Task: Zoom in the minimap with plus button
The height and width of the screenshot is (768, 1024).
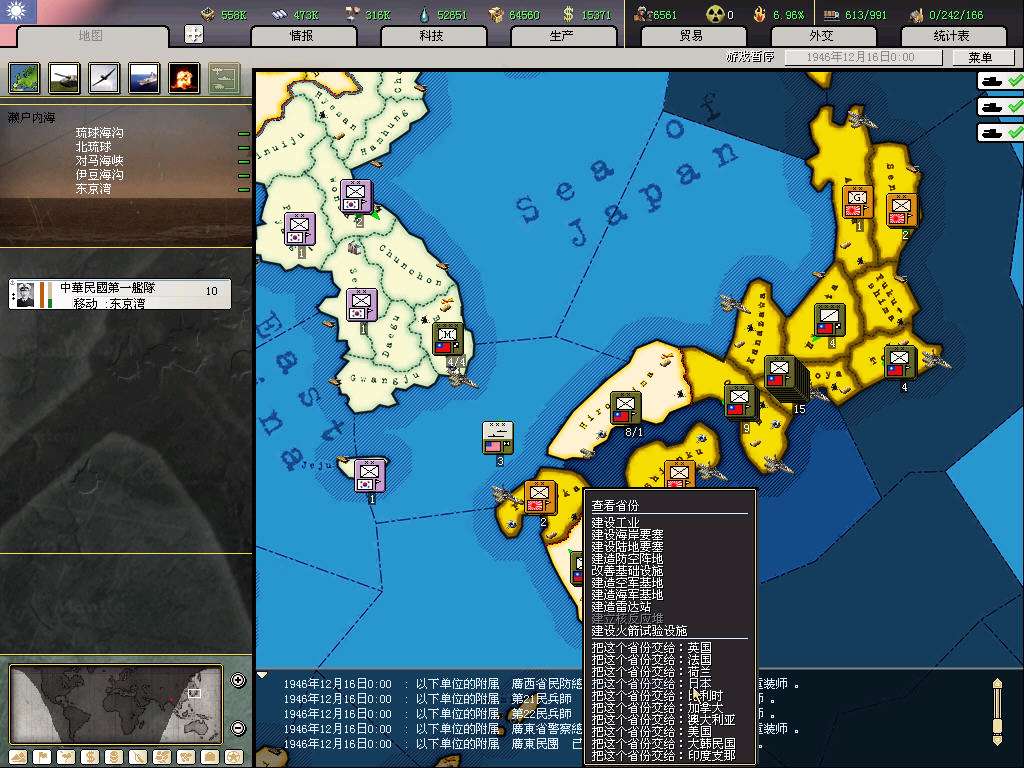Action: tap(238, 681)
